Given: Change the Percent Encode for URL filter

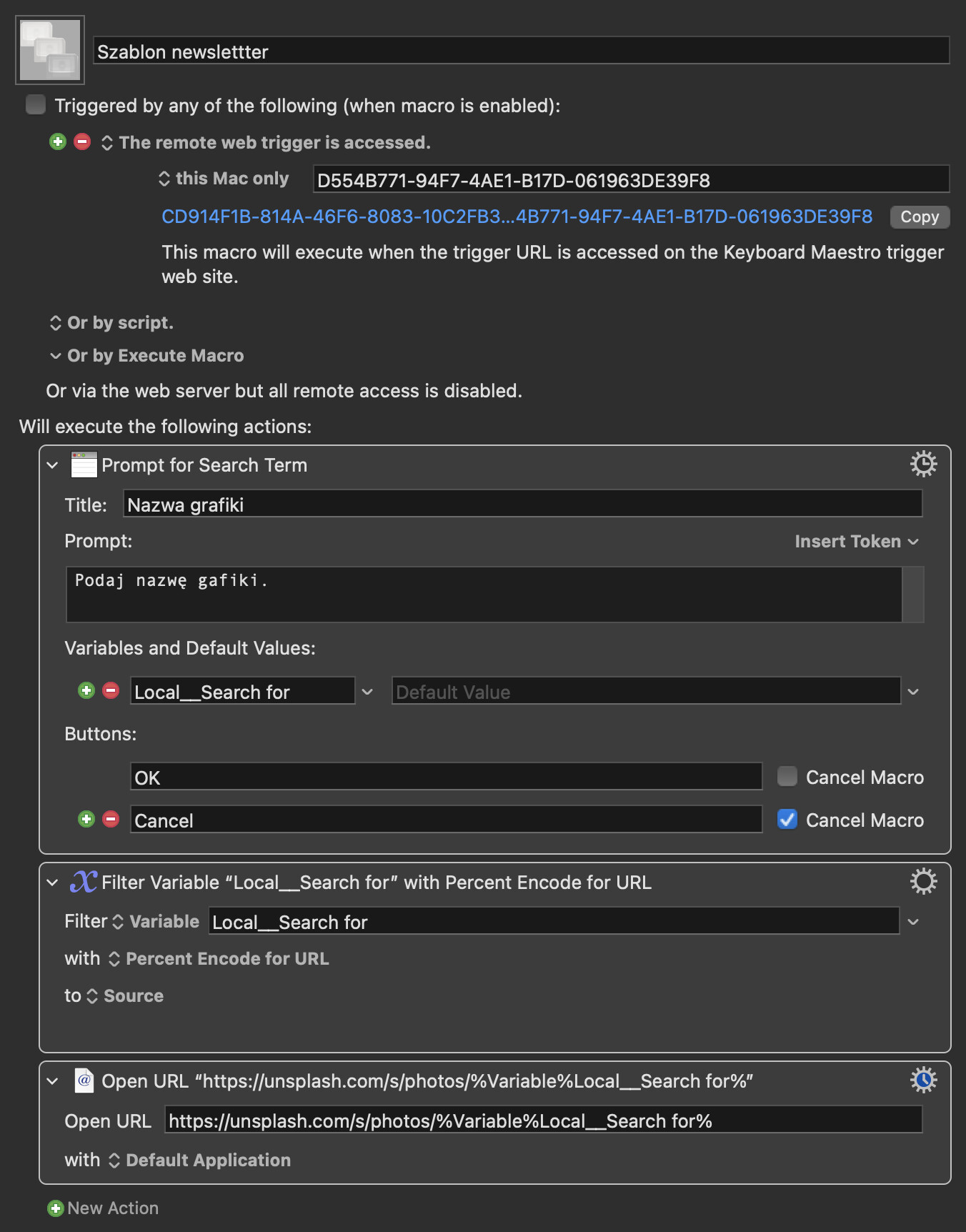Looking at the screenshot, I should (219, 959).
